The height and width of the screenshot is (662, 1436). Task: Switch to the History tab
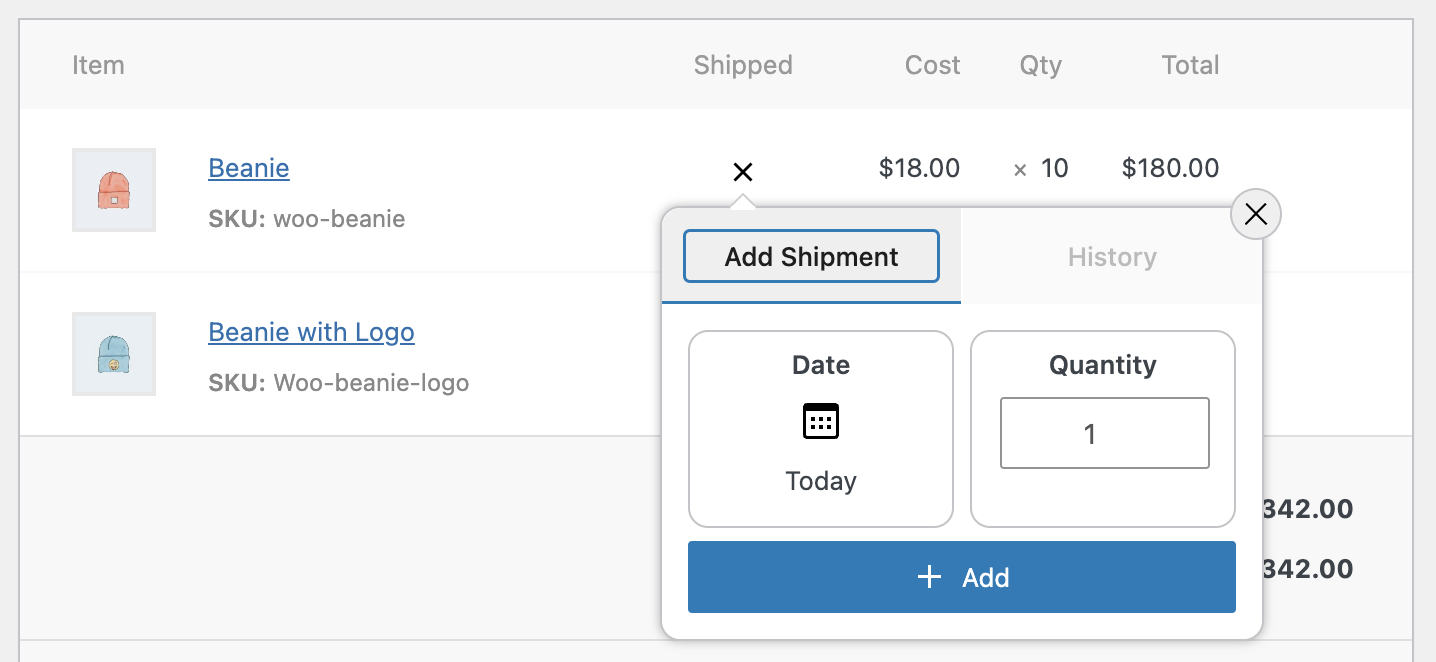pos(1111,257)
